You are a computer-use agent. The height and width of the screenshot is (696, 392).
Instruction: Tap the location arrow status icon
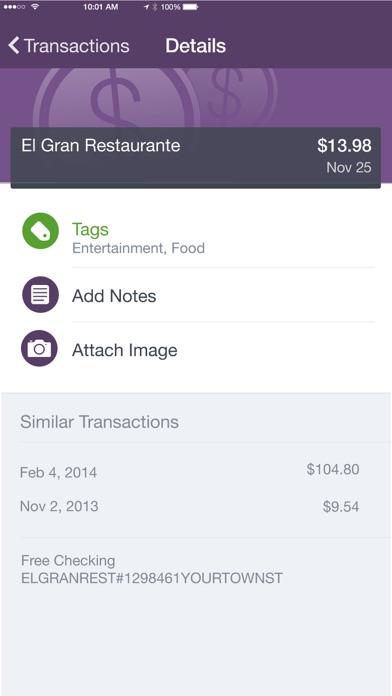point(146,7)
